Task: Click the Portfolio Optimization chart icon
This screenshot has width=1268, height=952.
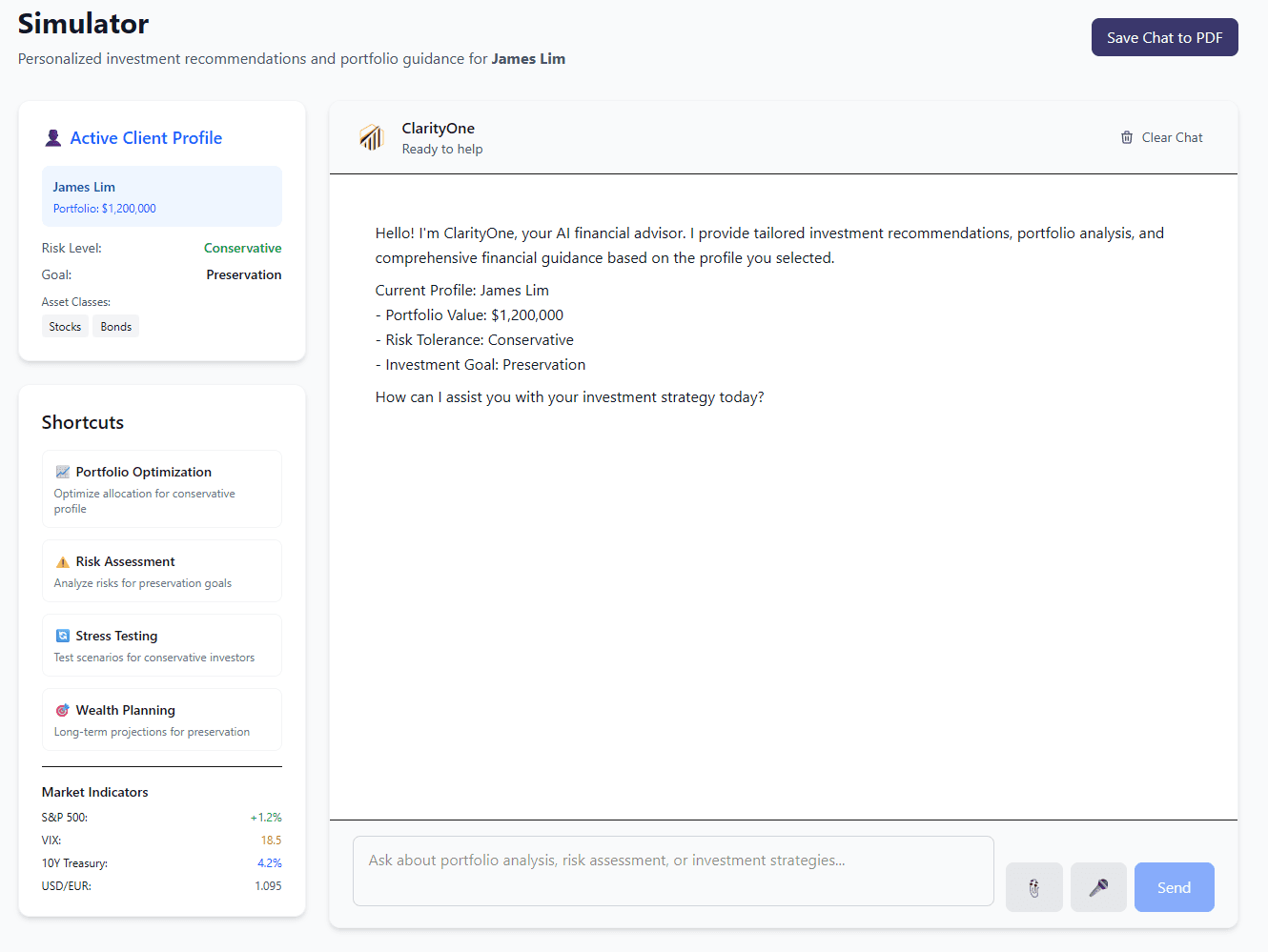Action: [60, 471]
